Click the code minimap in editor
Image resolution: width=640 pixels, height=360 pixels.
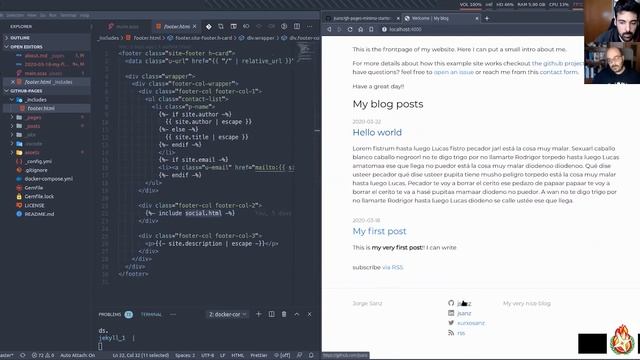click(x=304, y=53)
